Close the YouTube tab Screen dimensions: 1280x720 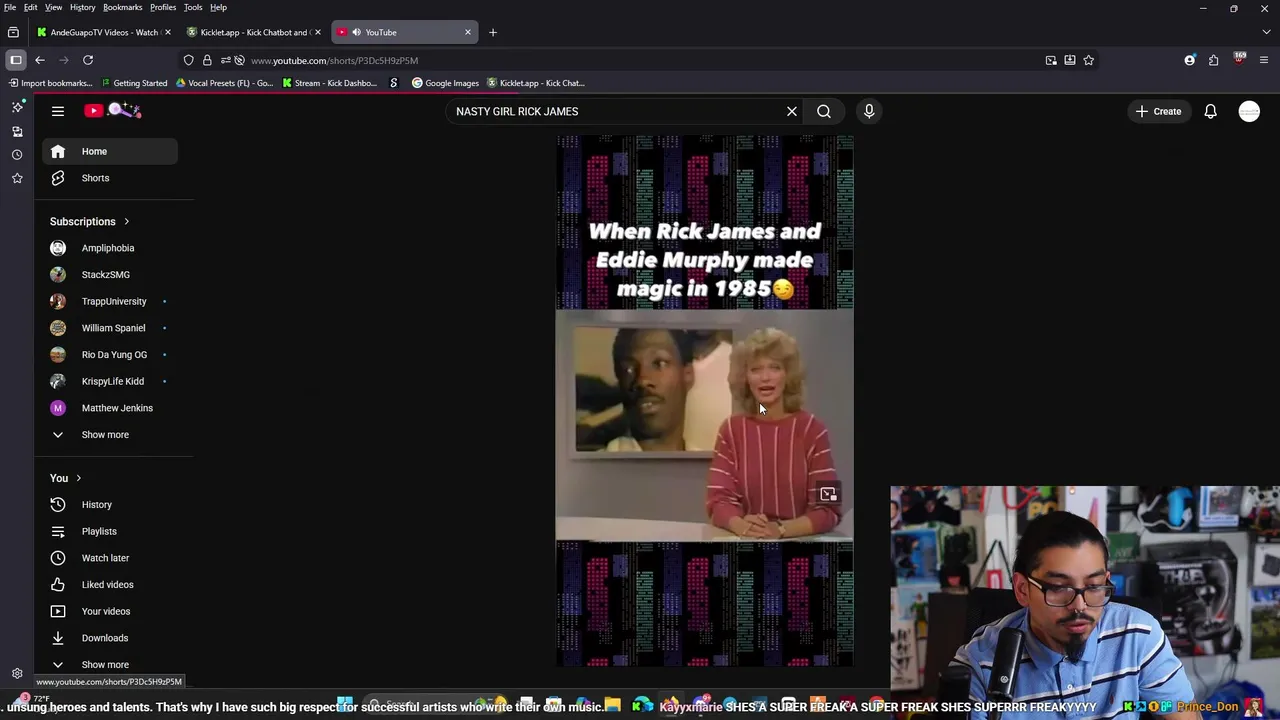tap(467, 32)
